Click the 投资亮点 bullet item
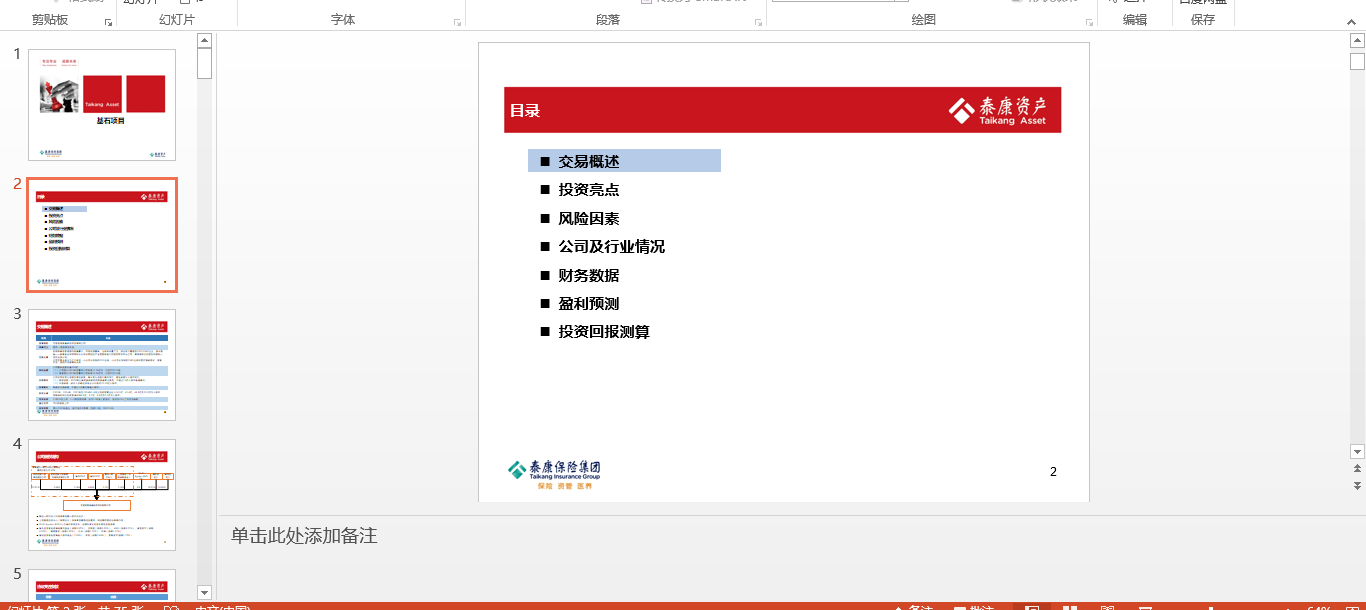The width and height of the screenshot is (1366, 610). click(589, 190)
